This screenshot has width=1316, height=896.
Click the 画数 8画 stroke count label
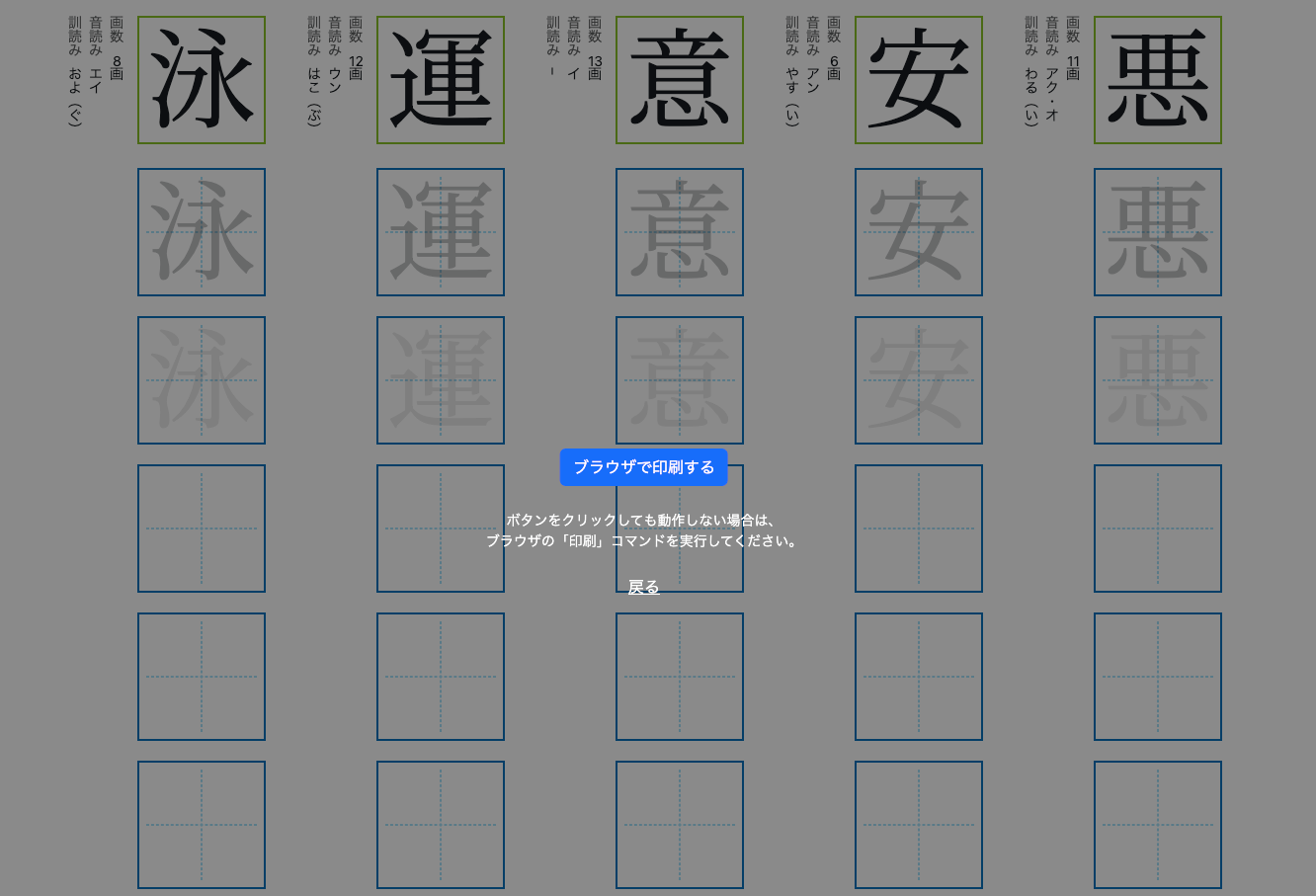click(117, 48)
